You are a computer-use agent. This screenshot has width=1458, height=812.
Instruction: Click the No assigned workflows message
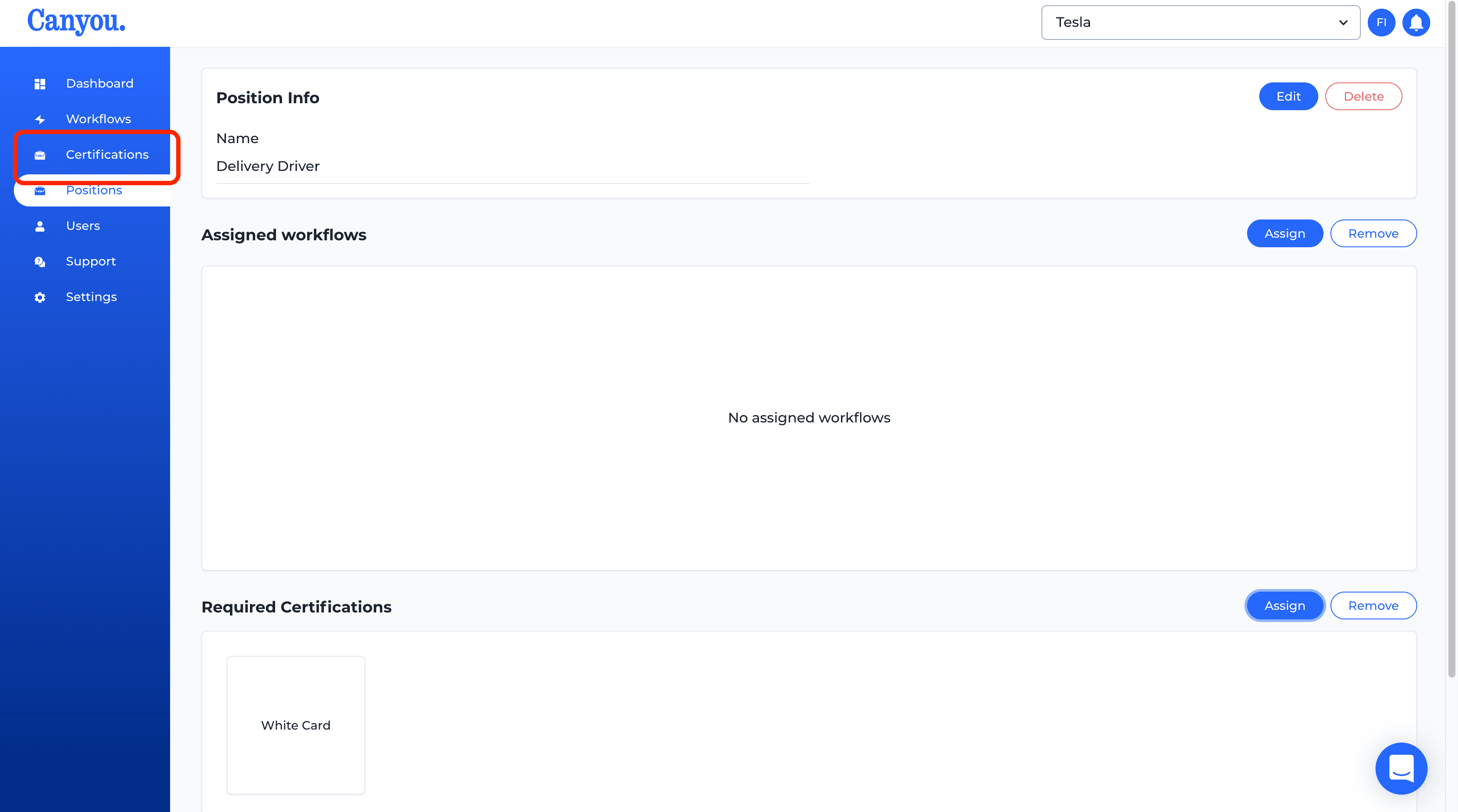pyautogui.click(x=809, y=418)
